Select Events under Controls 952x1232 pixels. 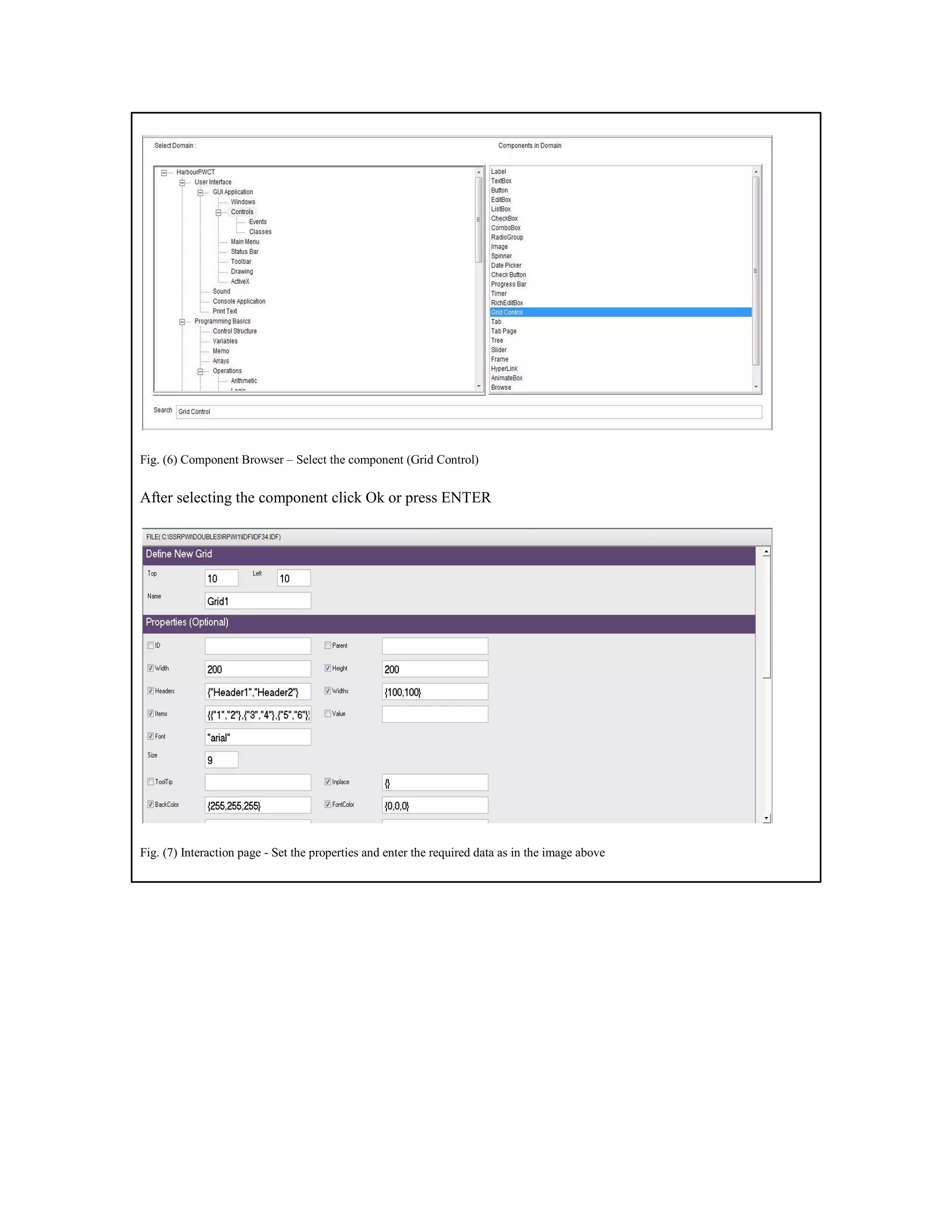point(258,222)
